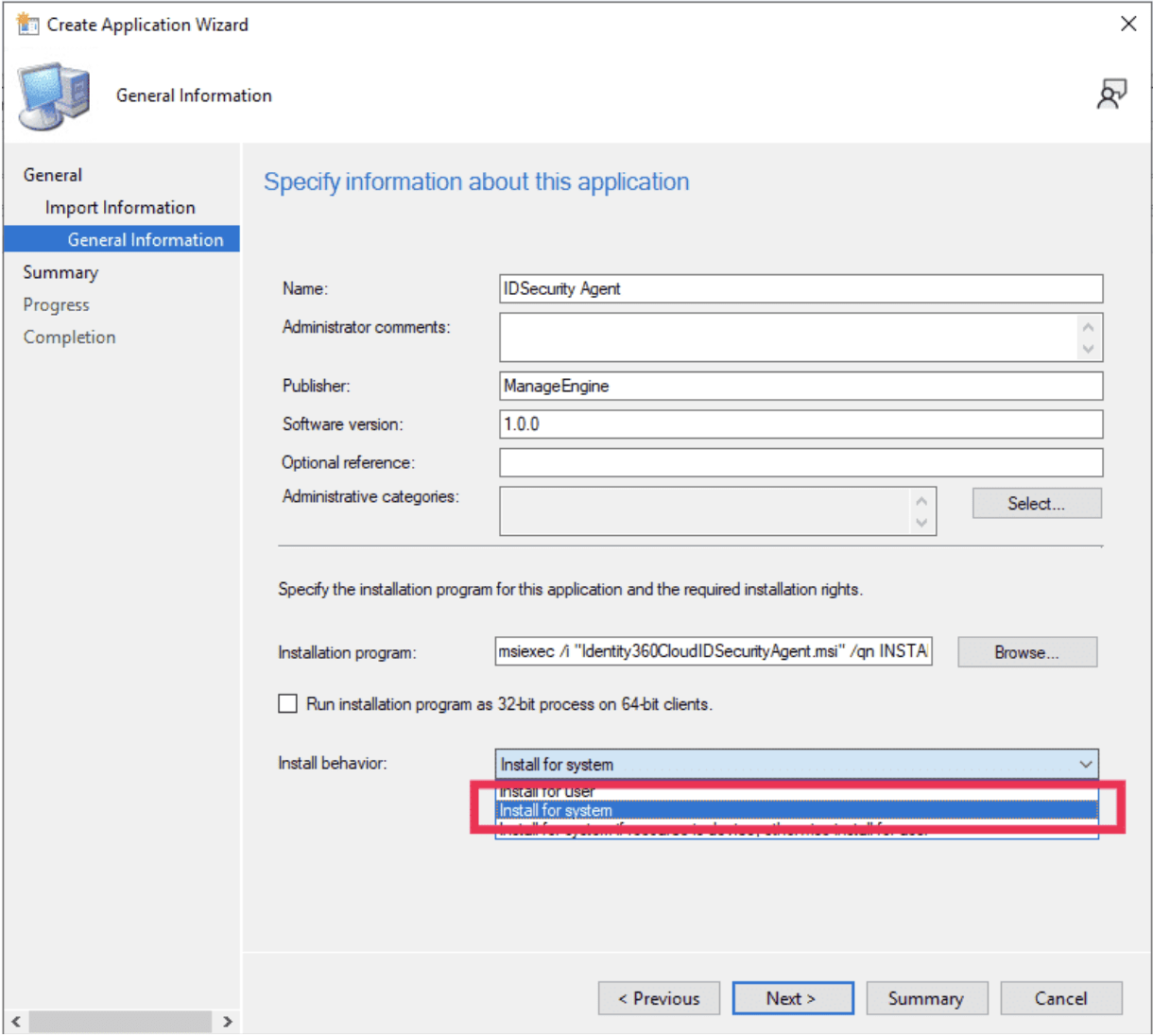The width and height of the screenshot is (1153, 1036).
Task: Click the scroll-up arrow on Administrator comments field
Action: tap(1086, 324)
